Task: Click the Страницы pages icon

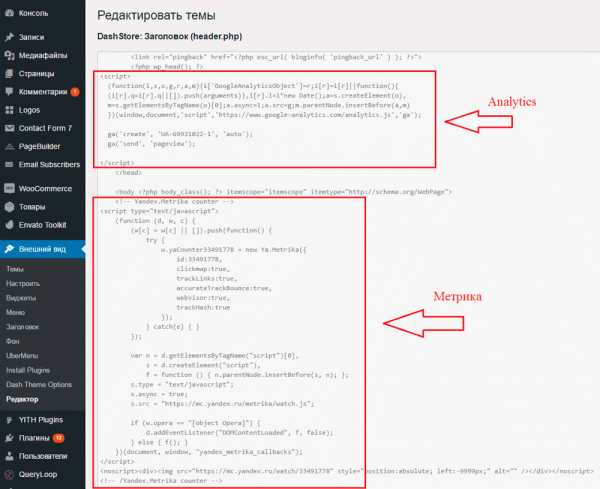Action: [x=9, y=73]
